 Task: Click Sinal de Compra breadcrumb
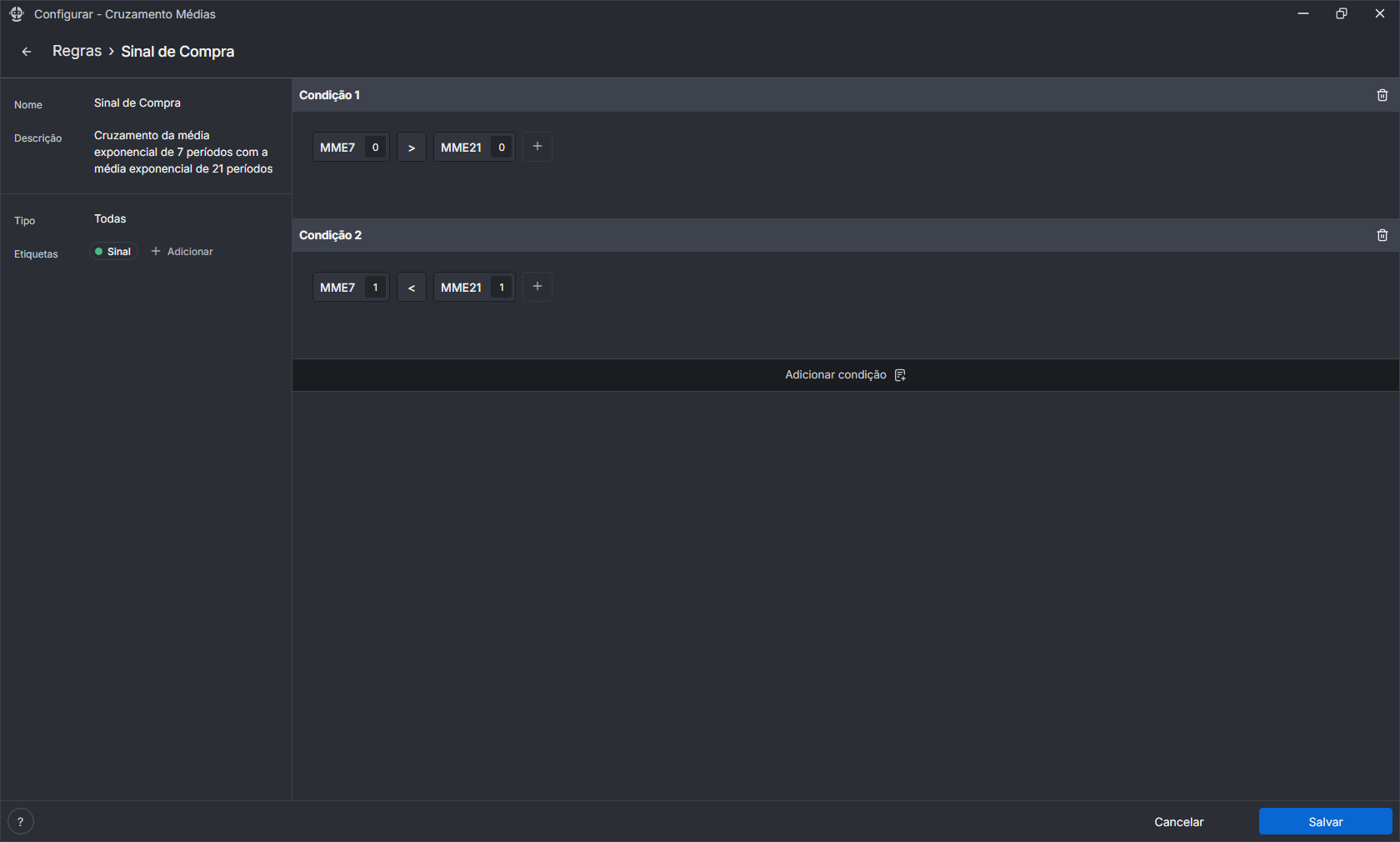click(177, 52)
